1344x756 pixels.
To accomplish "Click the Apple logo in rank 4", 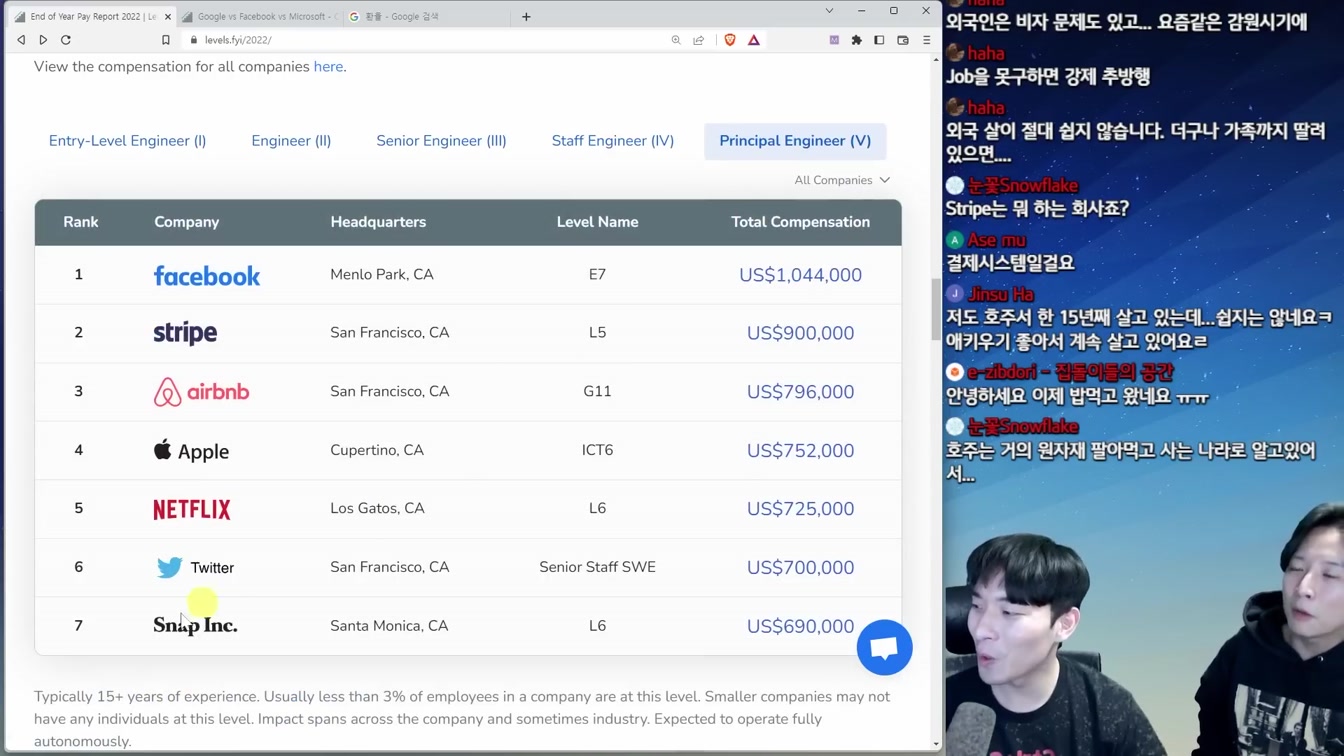I will 191,451.
